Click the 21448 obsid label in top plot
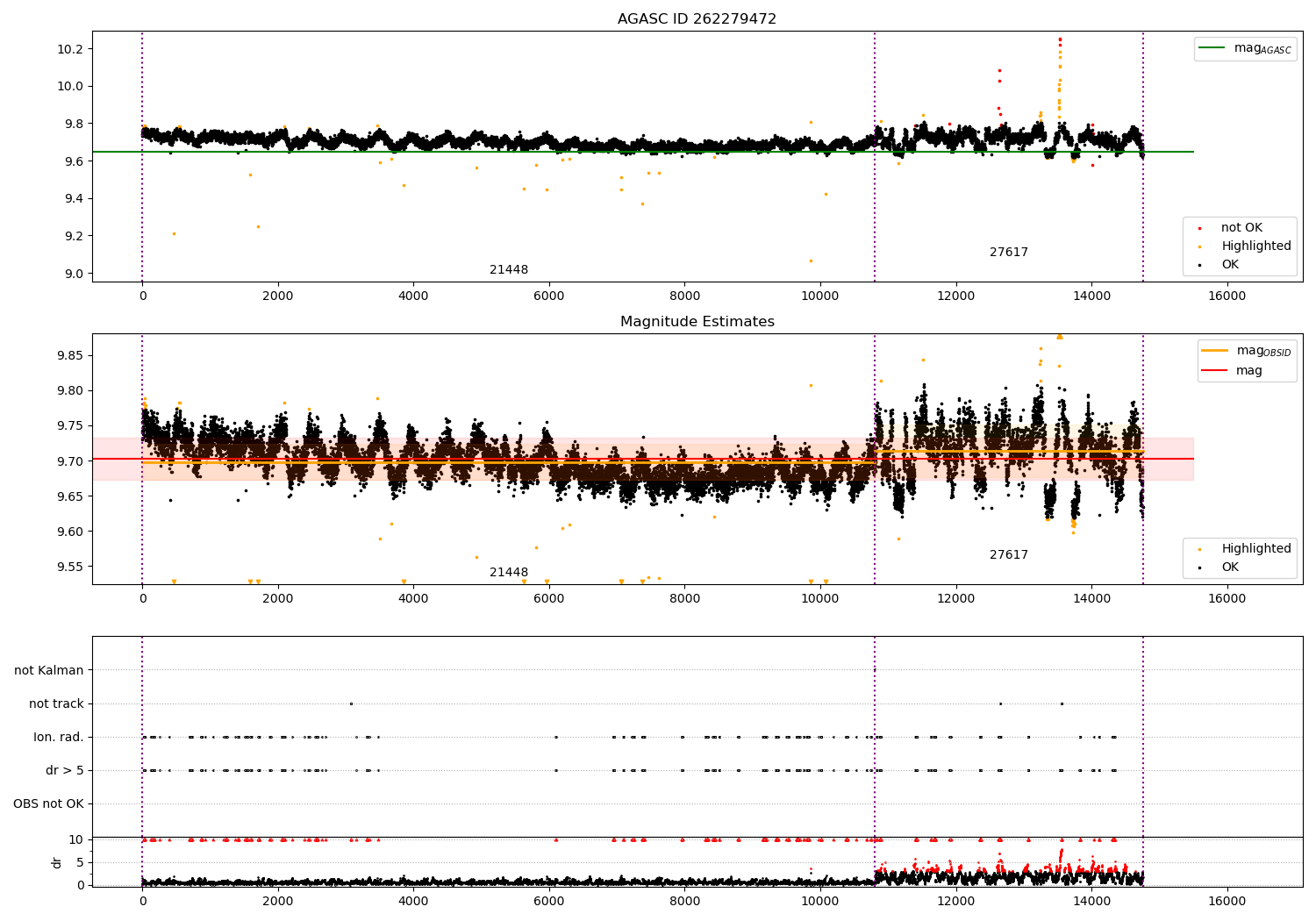Viewport: 1316px width, 921px height. (509, 270)
